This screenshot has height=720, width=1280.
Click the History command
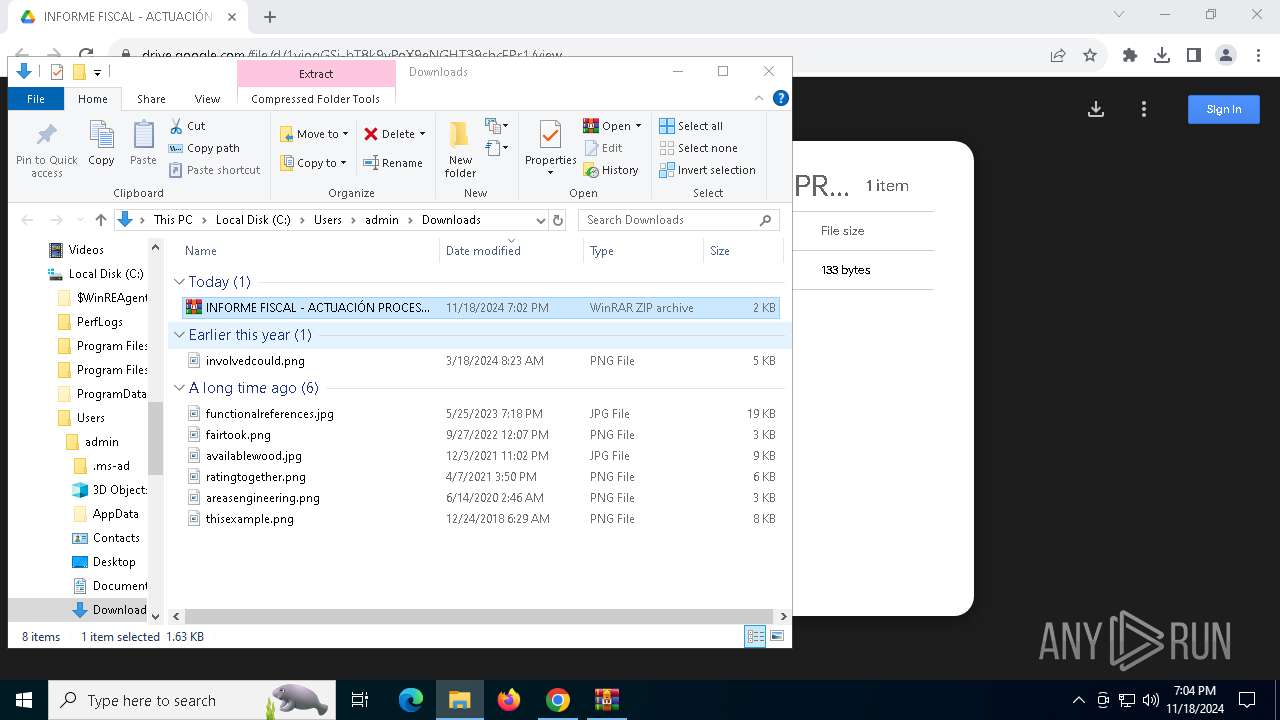point(611,170)
